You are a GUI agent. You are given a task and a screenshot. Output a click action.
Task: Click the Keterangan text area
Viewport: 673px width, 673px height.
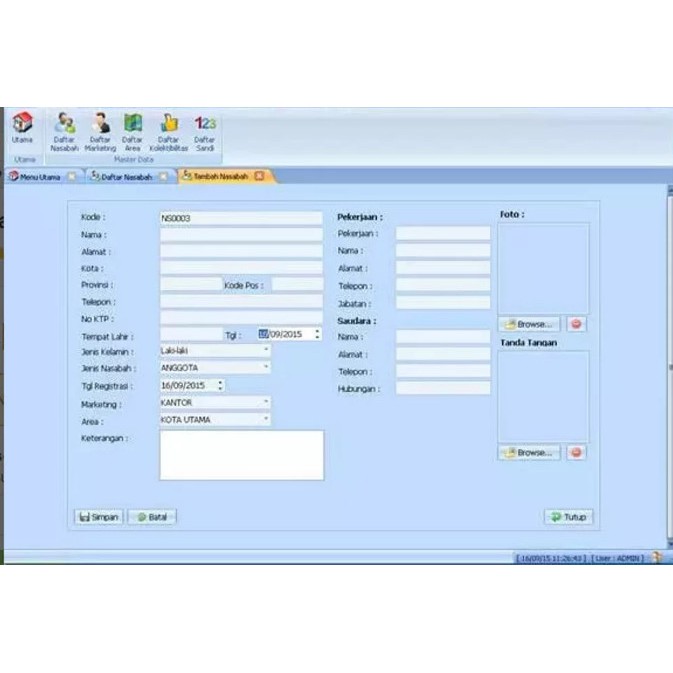coord(242,455)
